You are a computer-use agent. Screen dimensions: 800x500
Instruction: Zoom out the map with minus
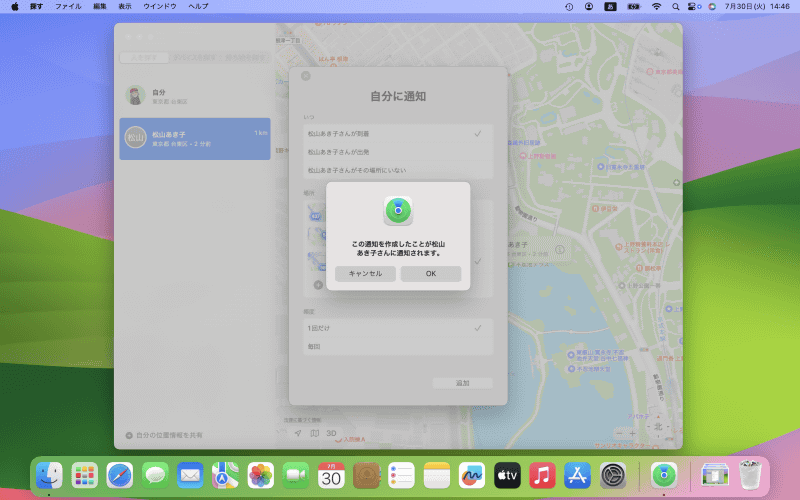(x=619, y=433)
